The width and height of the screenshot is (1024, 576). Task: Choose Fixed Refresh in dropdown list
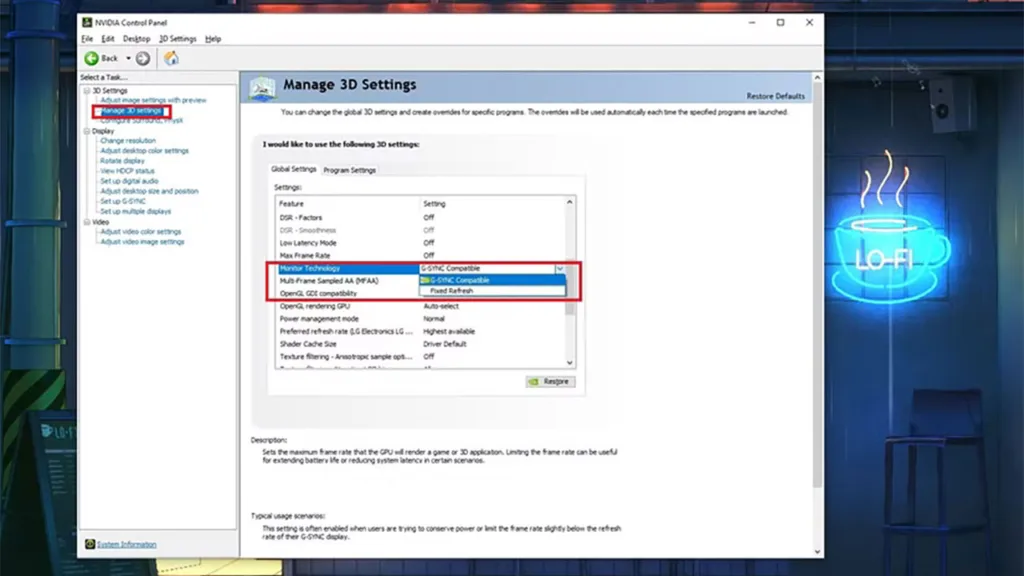coord(492,291)
